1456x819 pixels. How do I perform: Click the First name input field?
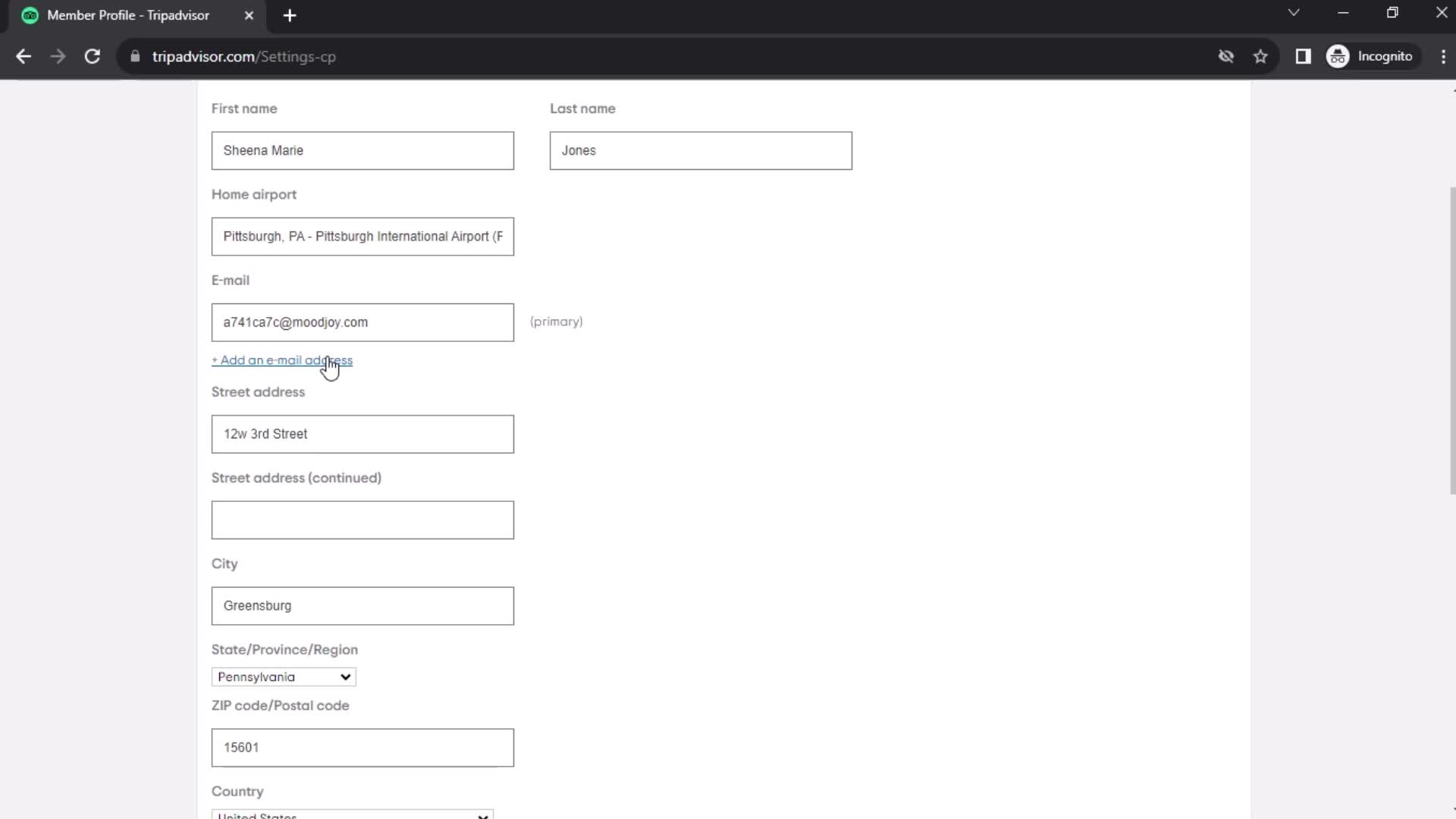(x=362, y=150)
